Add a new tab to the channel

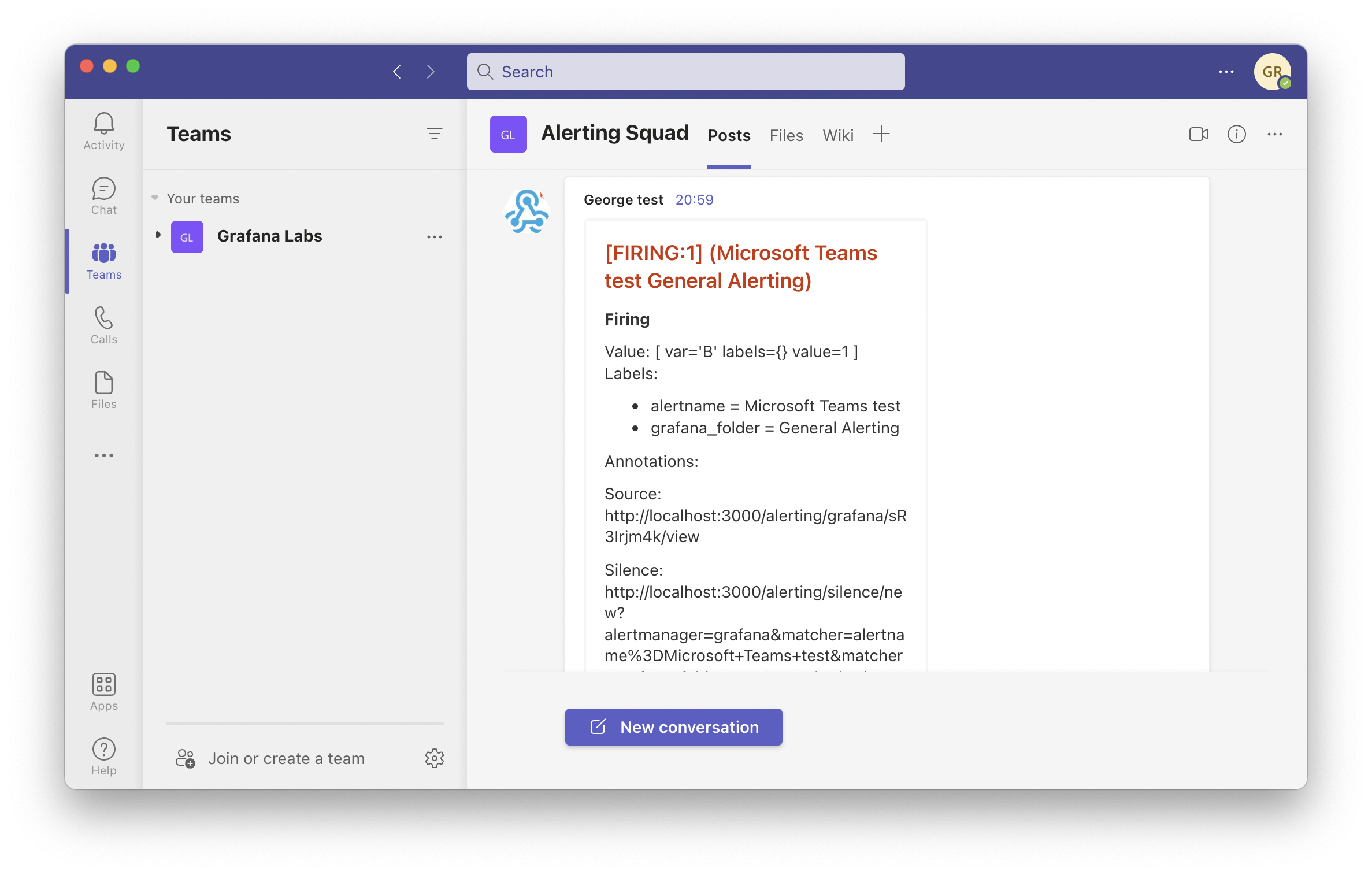coord(881,134)
